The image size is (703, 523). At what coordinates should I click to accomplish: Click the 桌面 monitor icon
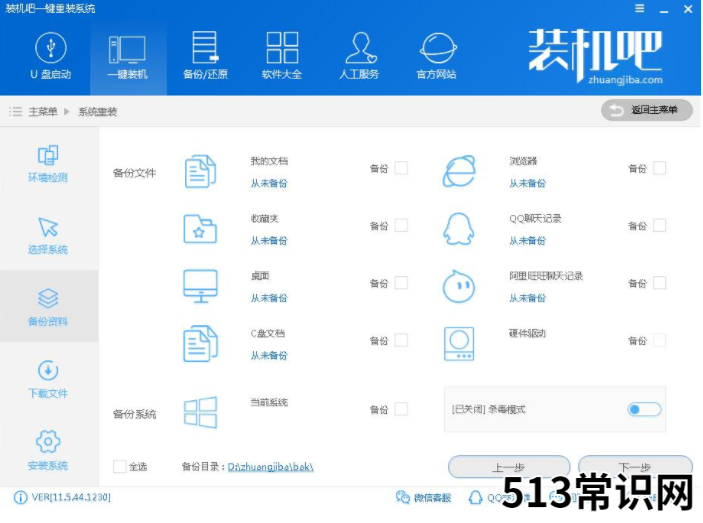[200, 286]
